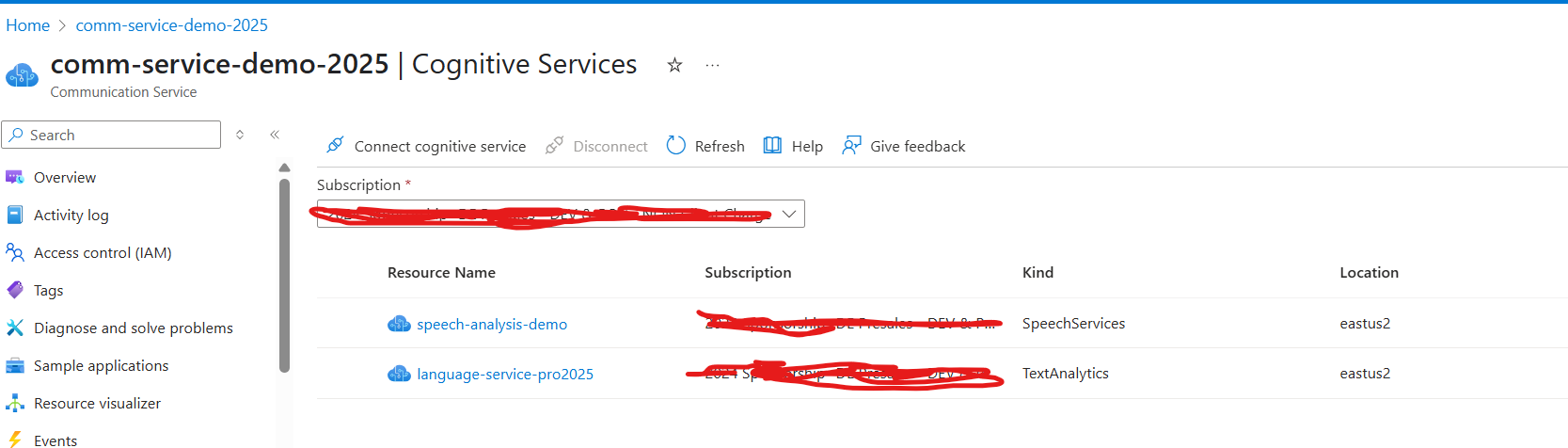Click Refresh in the toolbar
This screenshot has height=448, width=1568.
[705, 146]
